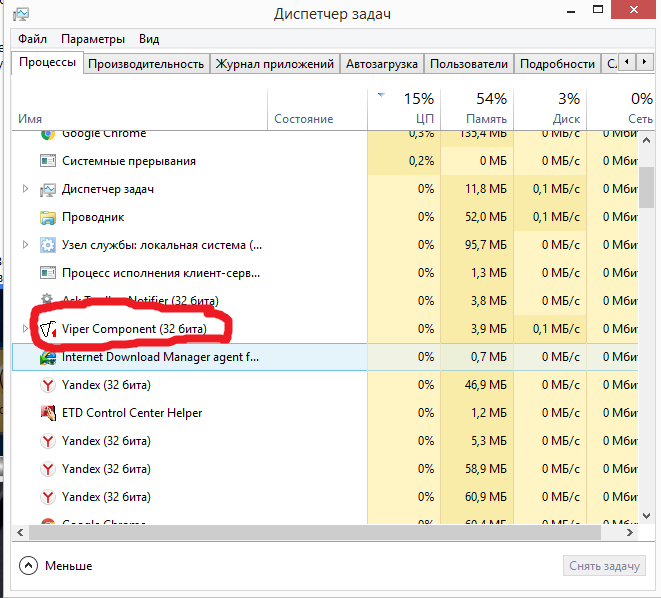Click the Диспетчер задач process row icon
Viewport: 661px width, 598px height.
click(x=48, y=189)
